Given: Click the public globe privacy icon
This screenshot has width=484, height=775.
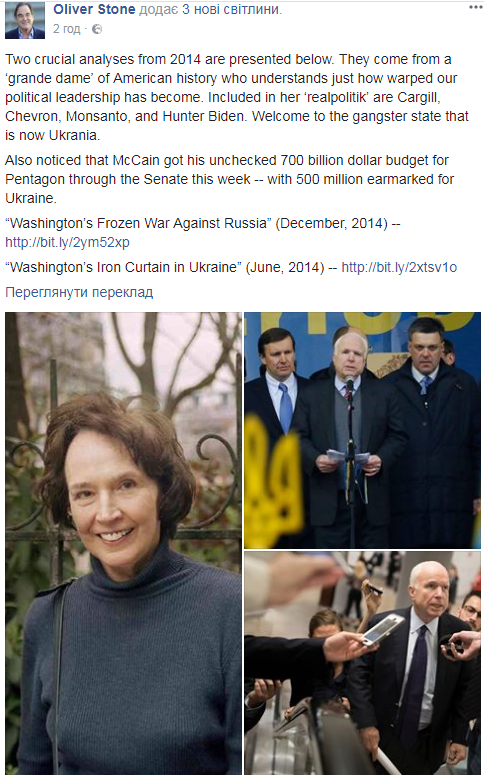Looking at the screenshot, I should click(97, 29).
